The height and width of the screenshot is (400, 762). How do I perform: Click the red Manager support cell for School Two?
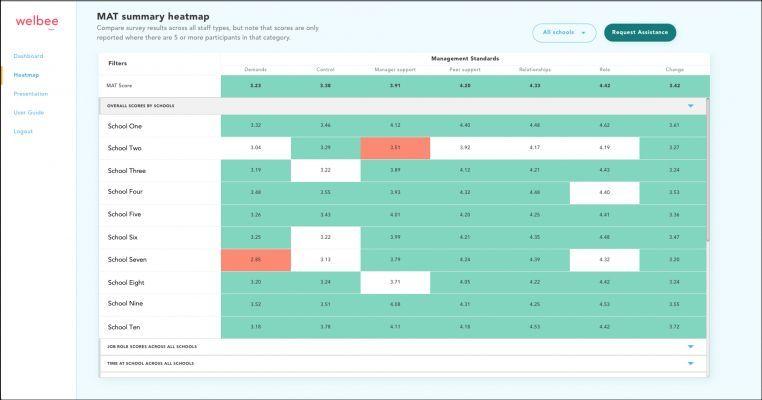(395, 148)
